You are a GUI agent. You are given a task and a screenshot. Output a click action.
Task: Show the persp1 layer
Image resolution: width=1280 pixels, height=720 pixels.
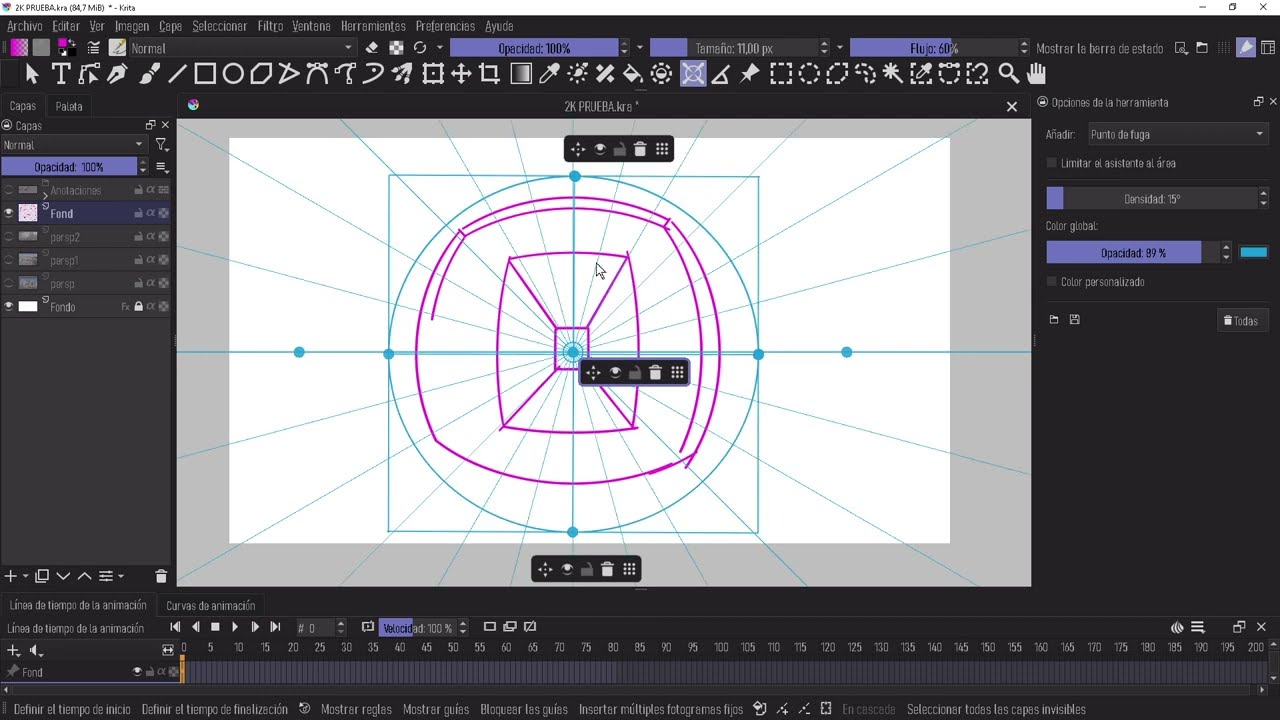pos(9,260)
